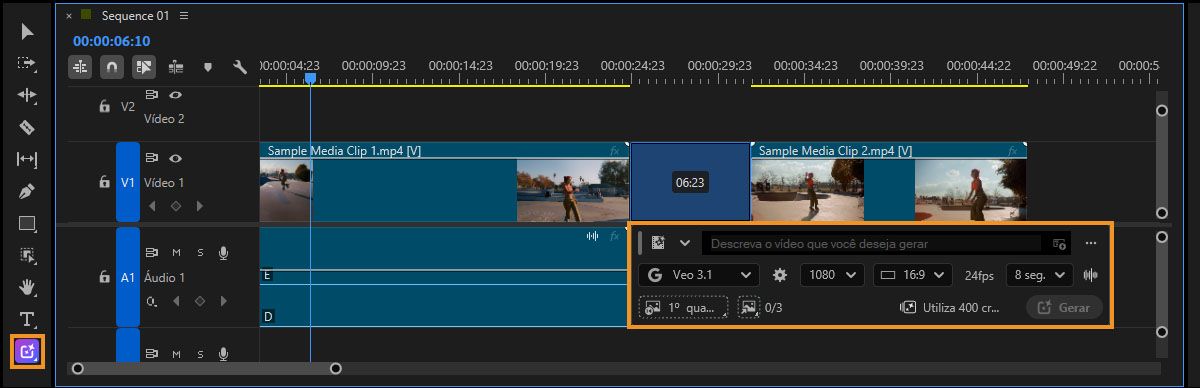This screenshot has width=1200, height=388.
Task: Activate the purple Generative AI tool
Action: pyautogui.click(x=27, y=351)
